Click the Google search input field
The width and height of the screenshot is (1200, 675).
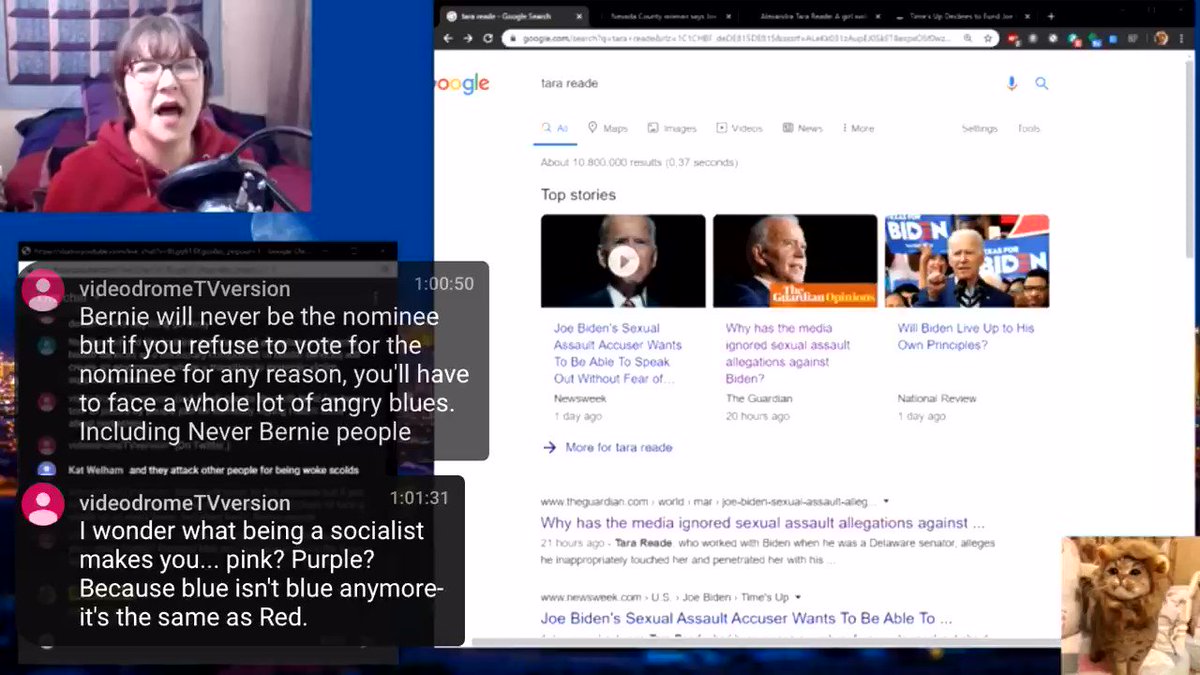point(765,84)
